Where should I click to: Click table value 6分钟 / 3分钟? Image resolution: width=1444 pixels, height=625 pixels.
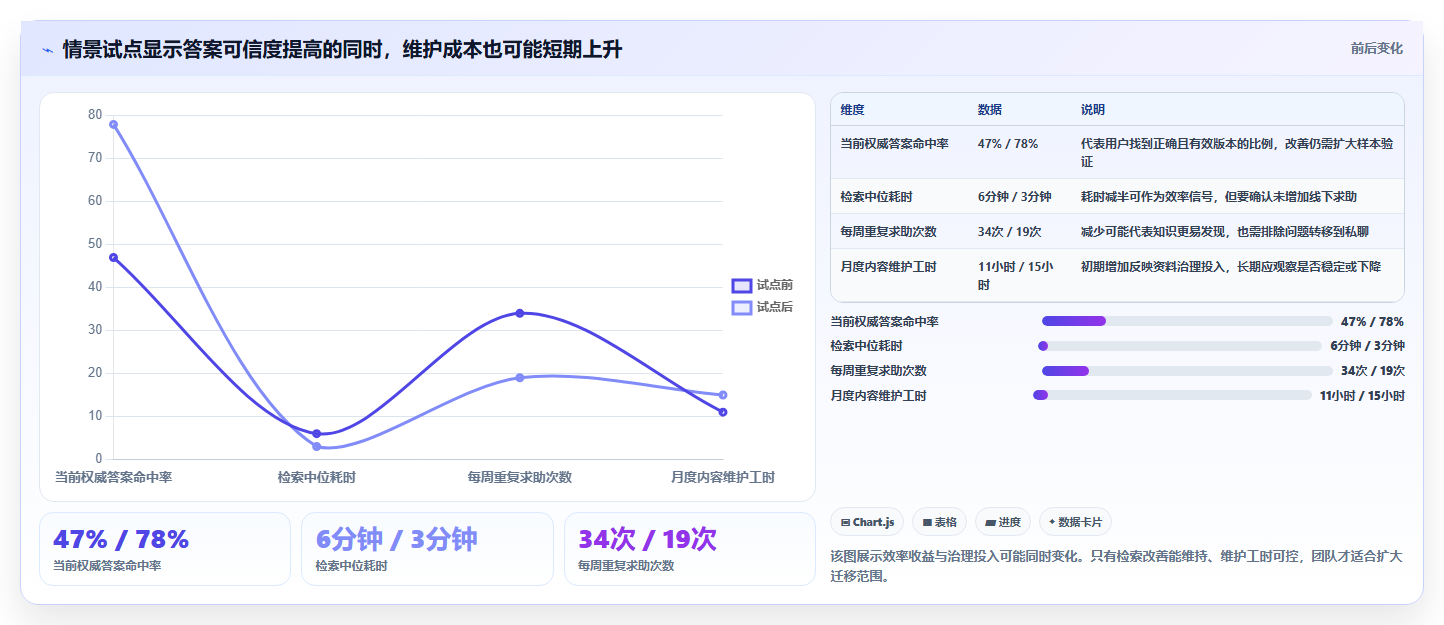[1014, 197]
